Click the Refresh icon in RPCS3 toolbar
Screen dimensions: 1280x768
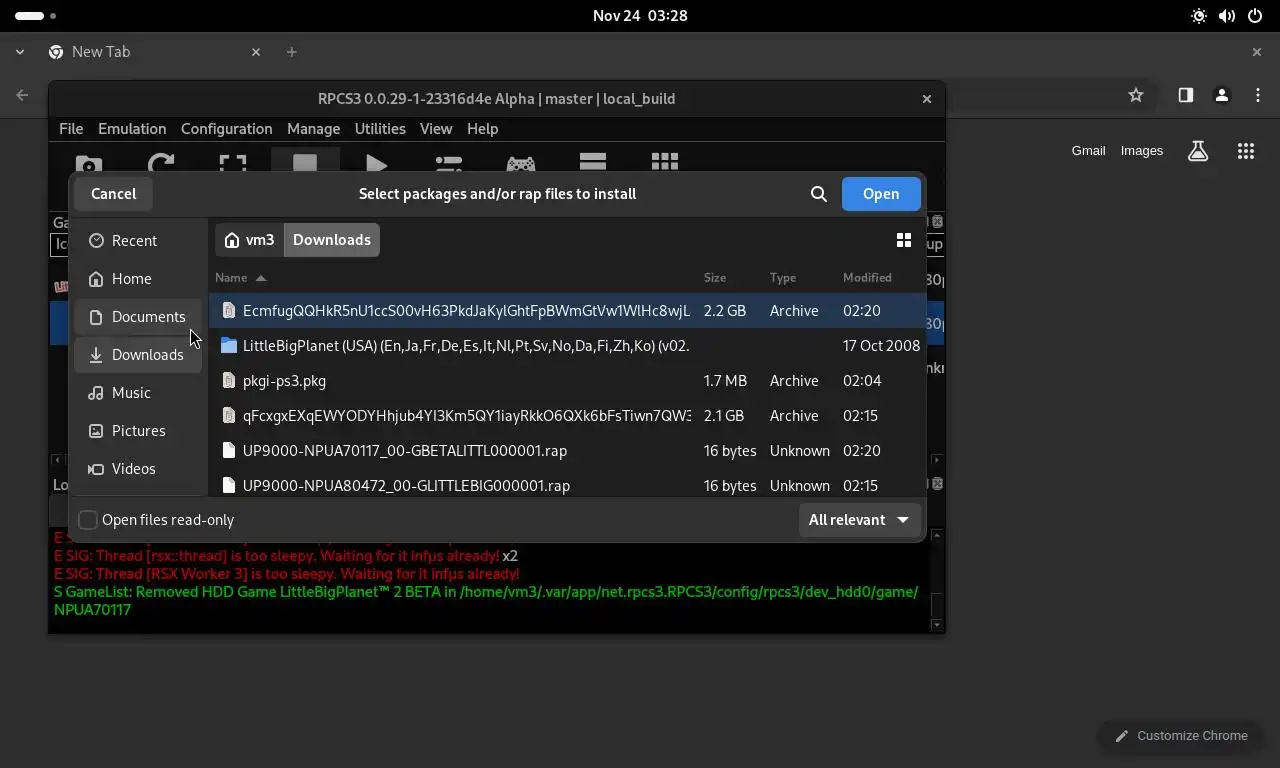161,164
